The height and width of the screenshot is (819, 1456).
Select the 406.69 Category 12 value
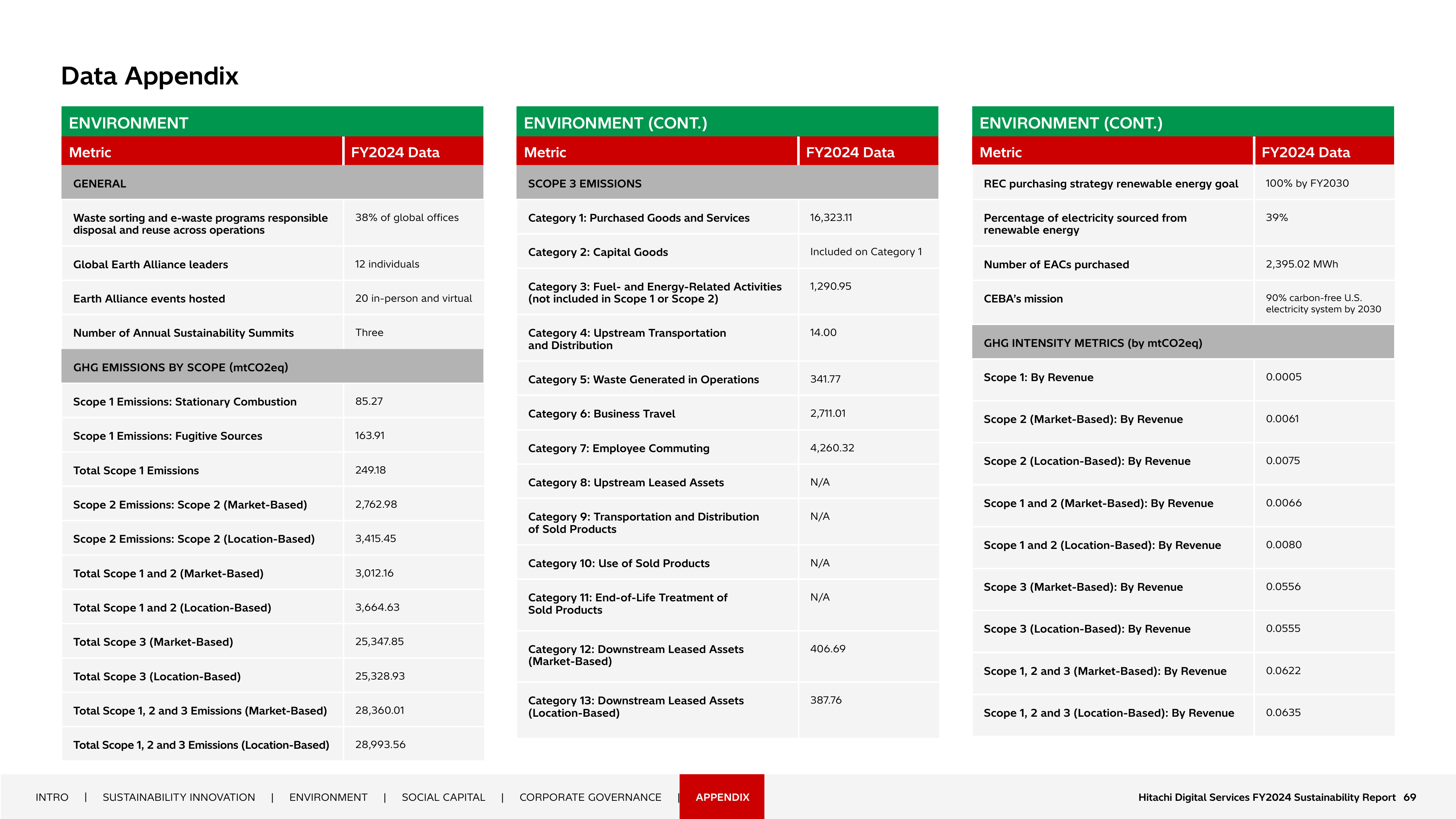[827, 649]
